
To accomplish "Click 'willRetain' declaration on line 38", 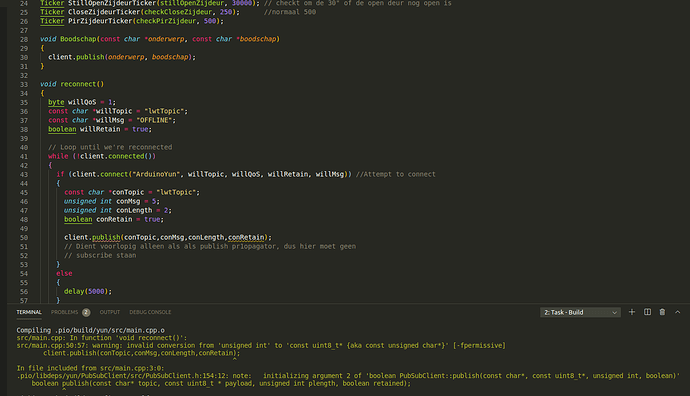I will [100, 129].
